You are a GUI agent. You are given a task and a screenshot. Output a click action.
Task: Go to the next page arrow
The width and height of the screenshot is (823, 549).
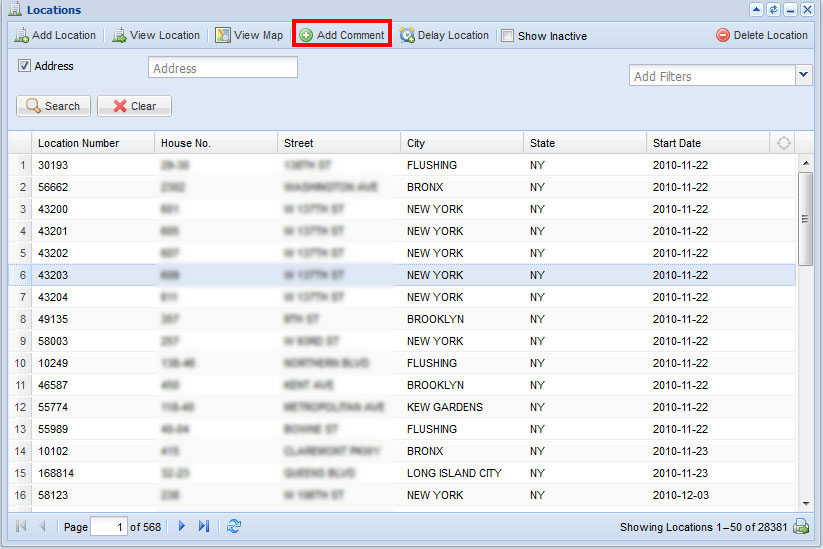[x=182, y=526]
